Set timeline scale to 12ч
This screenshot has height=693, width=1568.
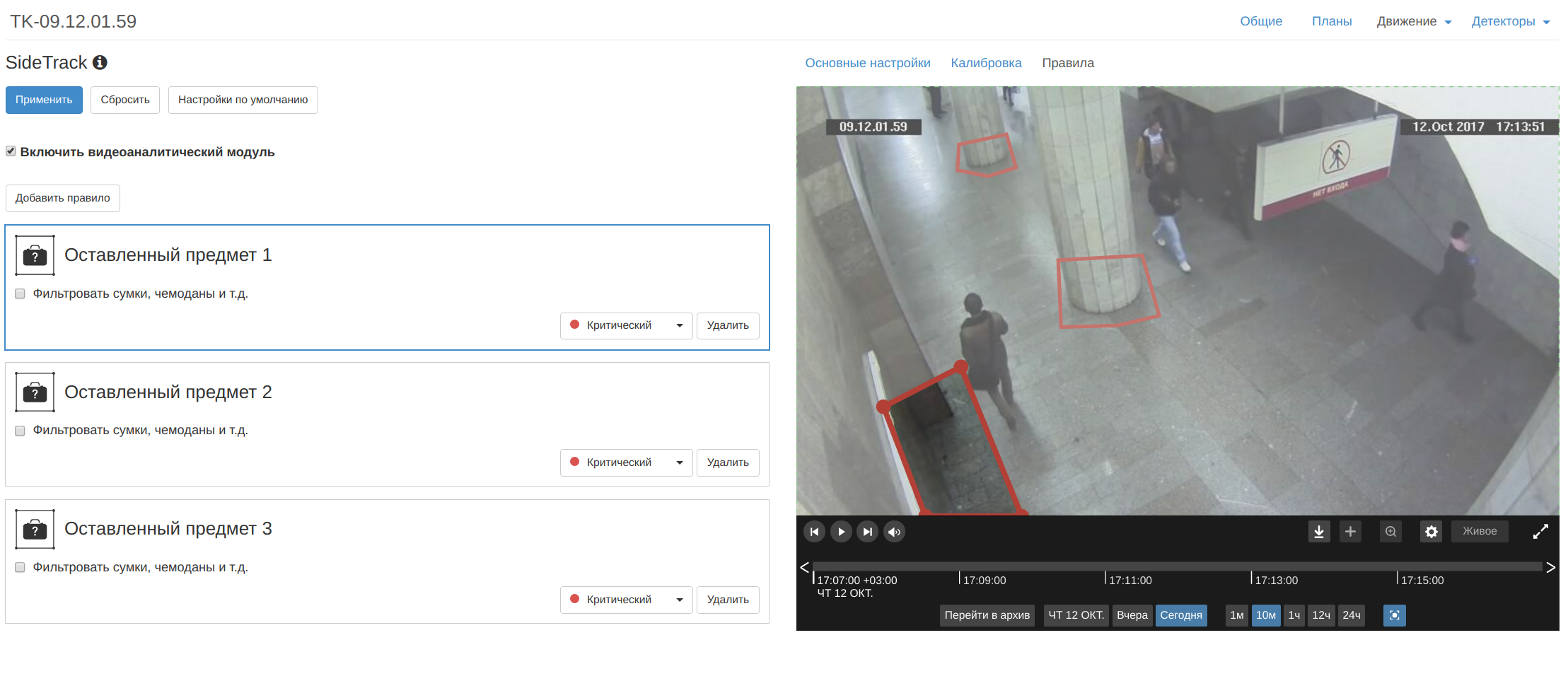click(1321, 615)
